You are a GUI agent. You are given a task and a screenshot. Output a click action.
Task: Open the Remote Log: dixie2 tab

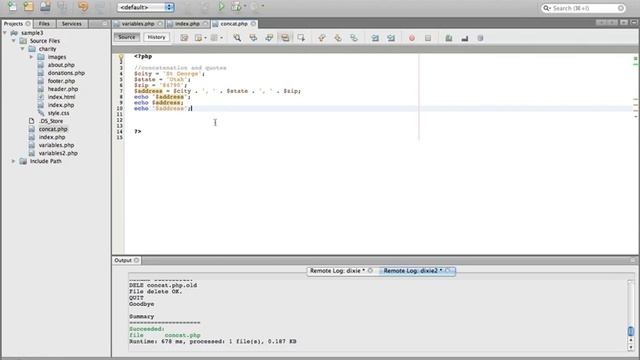[416, 271]
